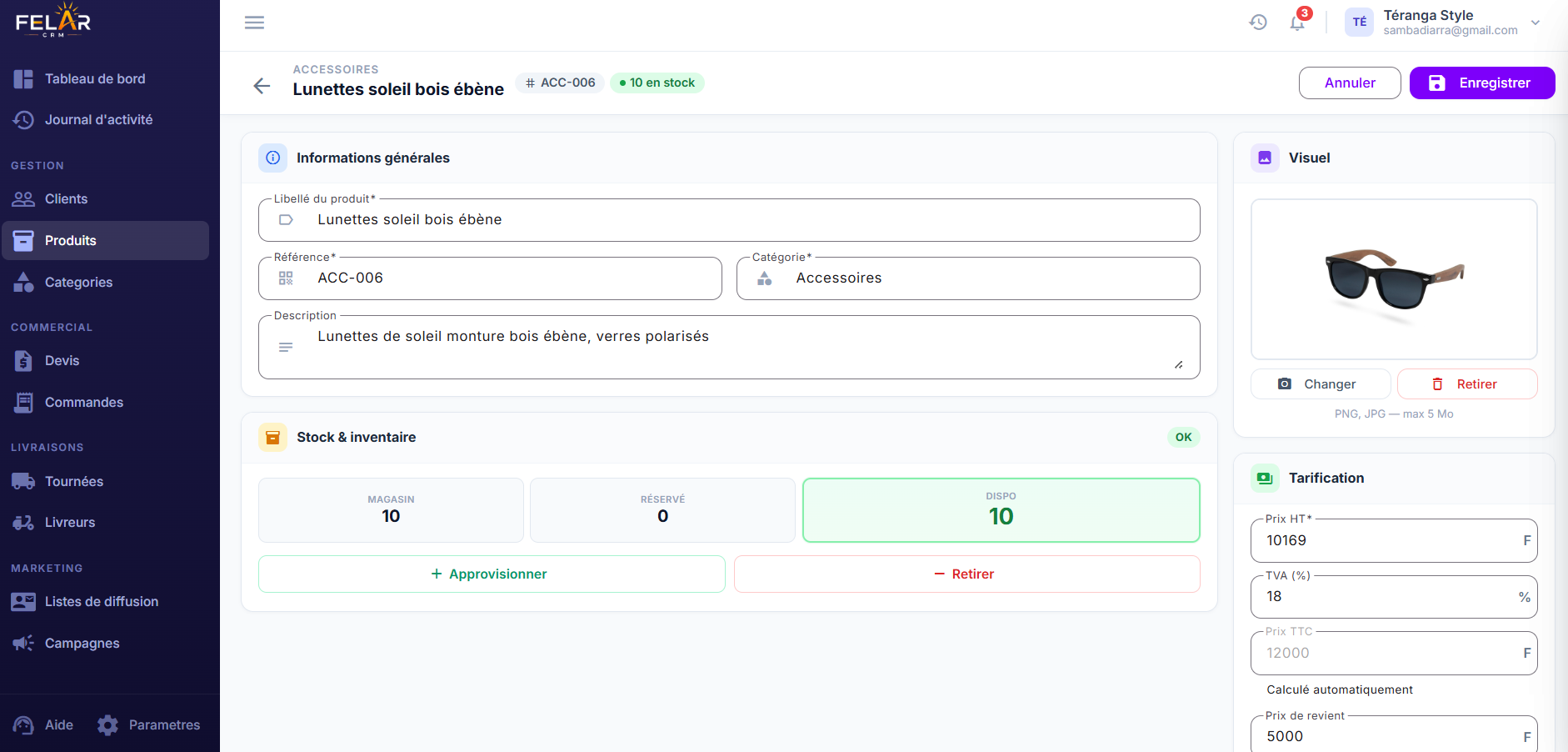The height and width of the screenshot is (752, 1568).
Task: Click the Aide headset icon
Action: (23, 725)
